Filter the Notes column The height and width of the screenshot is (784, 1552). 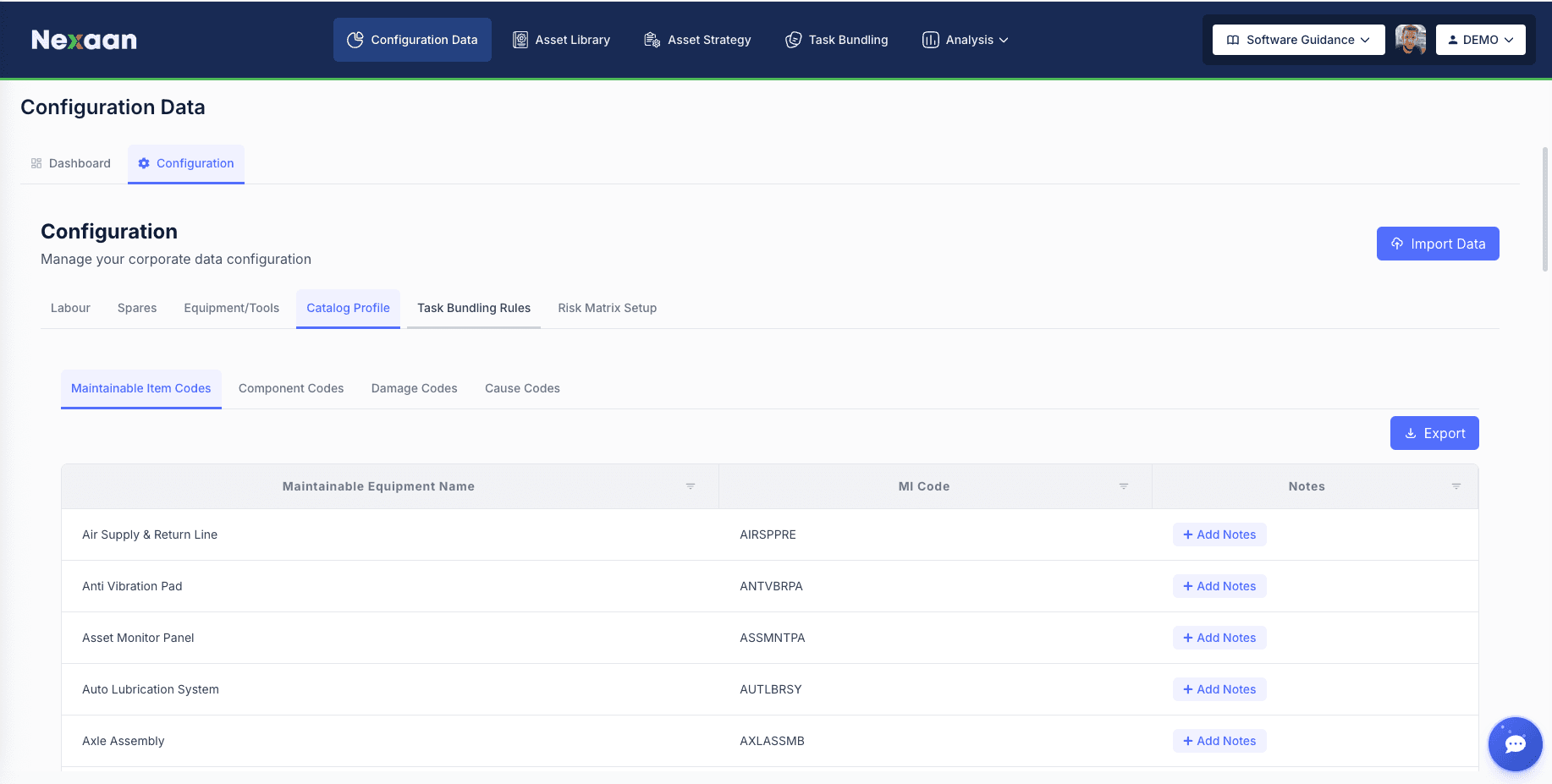[x=1456, y=486]
